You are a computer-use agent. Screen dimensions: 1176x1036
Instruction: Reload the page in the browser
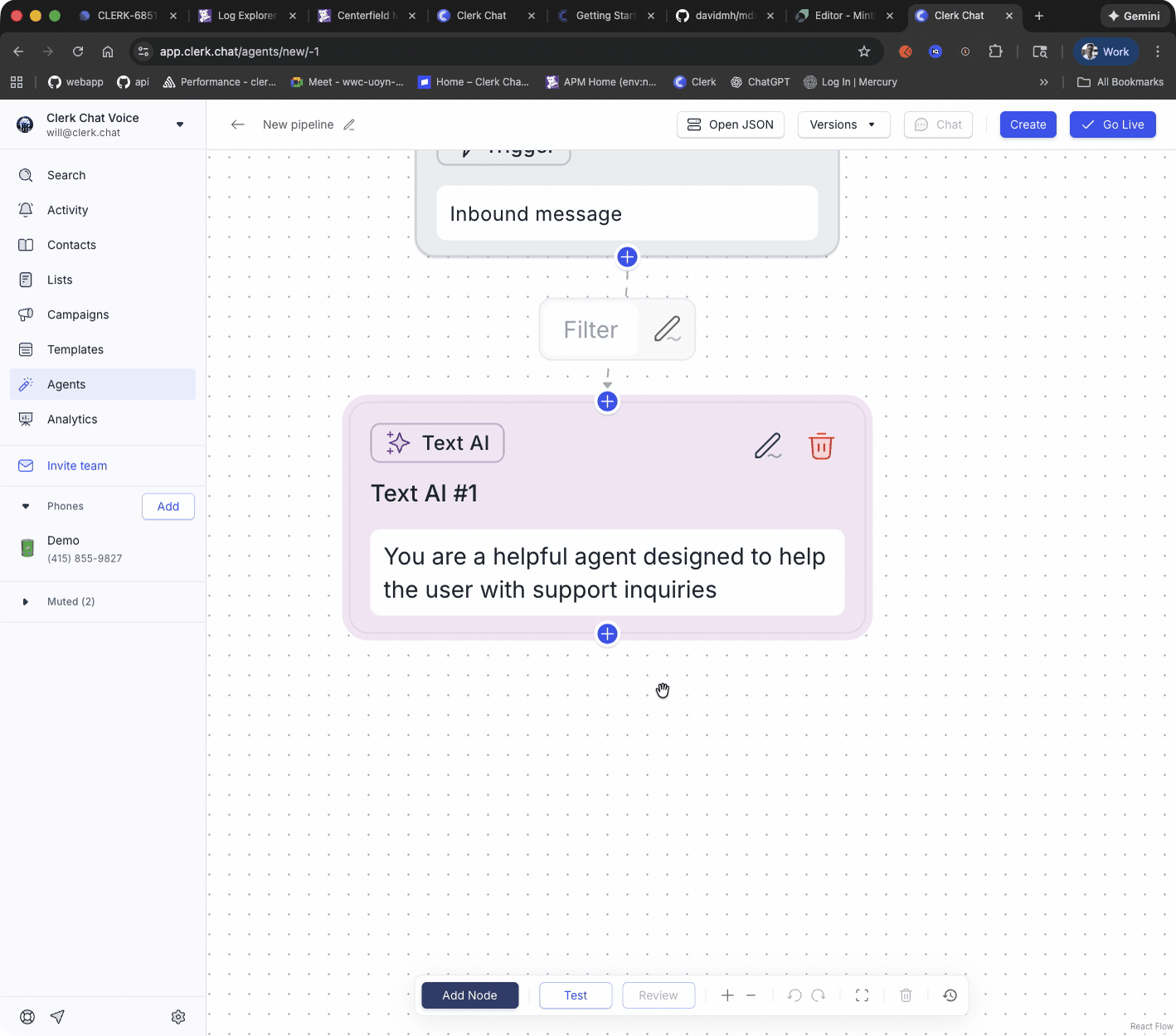(x=78, y=51)
